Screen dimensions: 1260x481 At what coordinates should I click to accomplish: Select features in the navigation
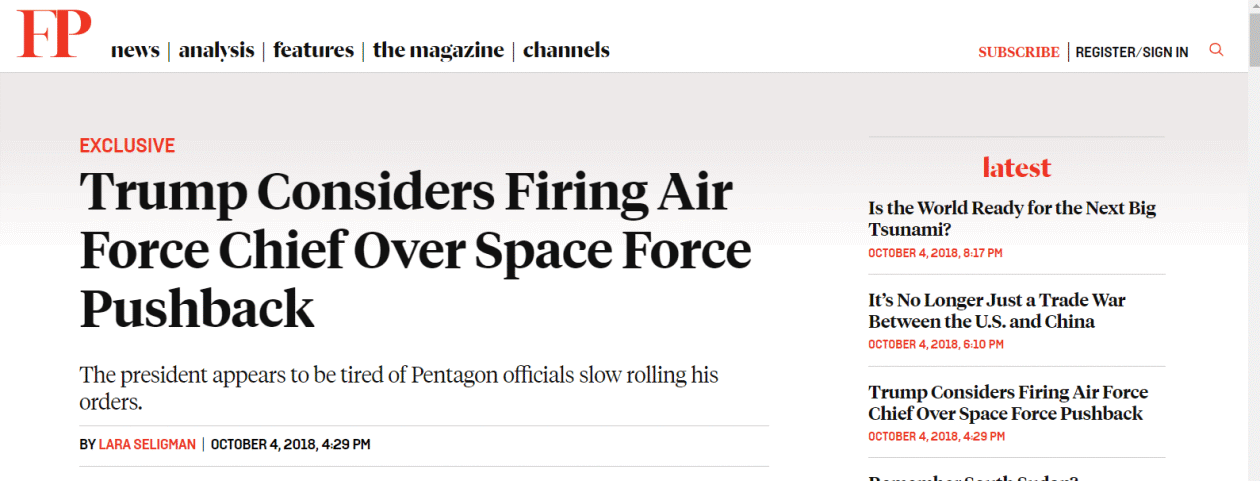tap(313, 50)
